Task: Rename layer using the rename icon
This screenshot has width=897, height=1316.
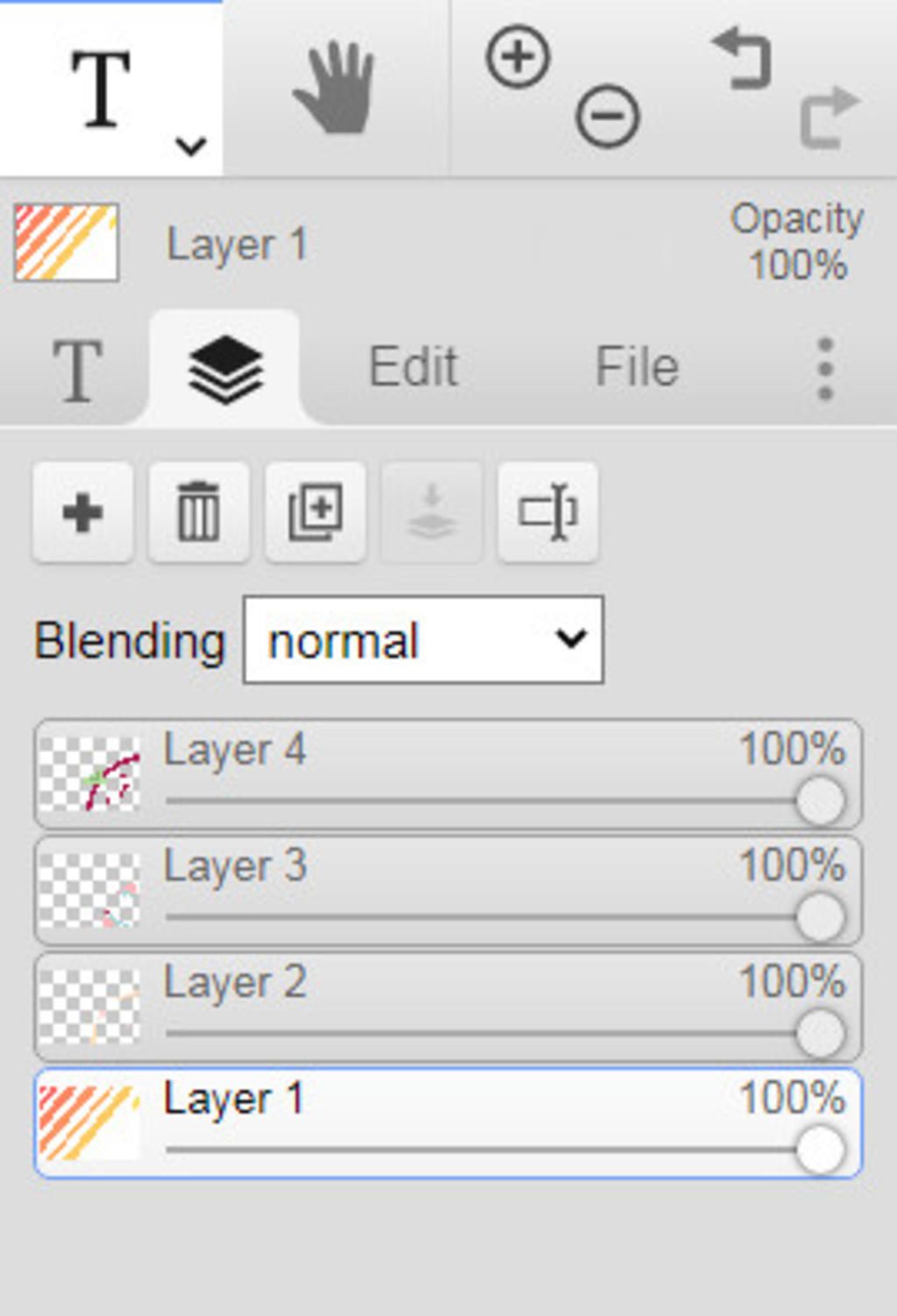Action: coord(547,513)
